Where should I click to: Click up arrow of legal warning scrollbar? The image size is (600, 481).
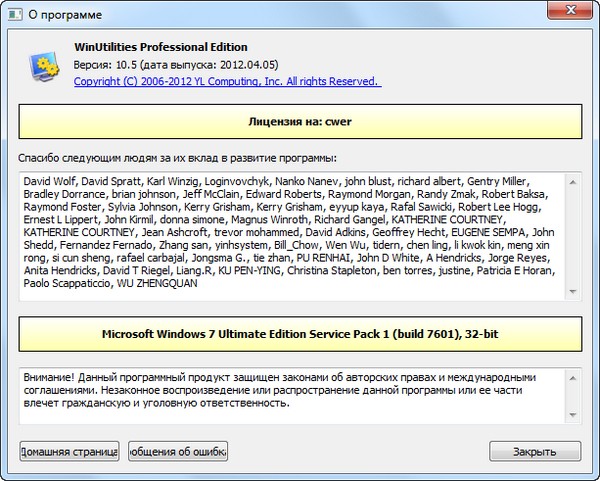click(573, 377)
